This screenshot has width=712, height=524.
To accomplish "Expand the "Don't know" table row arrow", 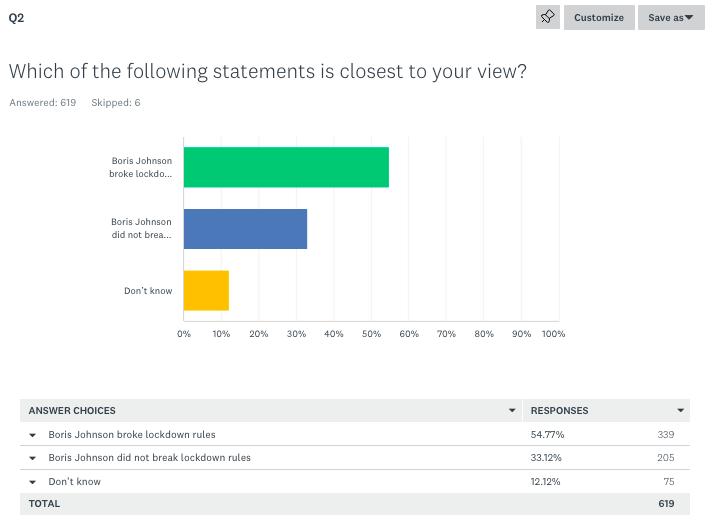I will click(x=32, y=482).
